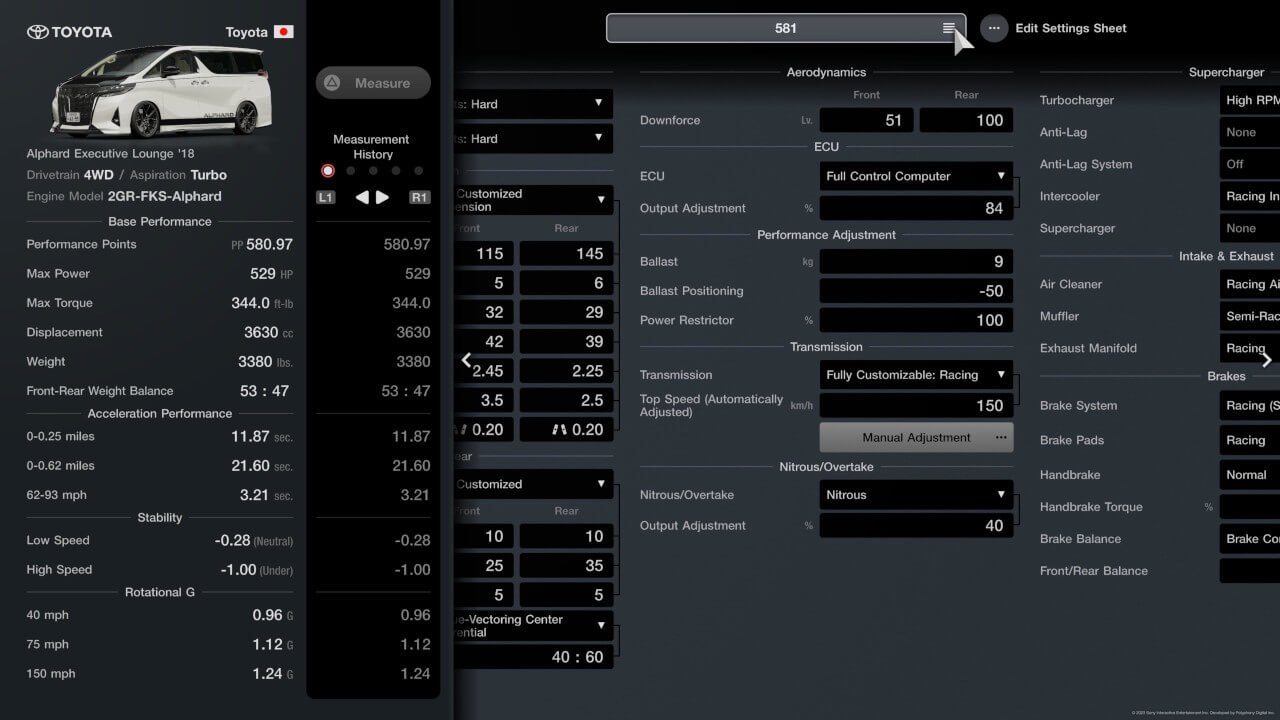Open the Muffler Semi-Racing field

pyautogui.click(x=1250, y=316)
